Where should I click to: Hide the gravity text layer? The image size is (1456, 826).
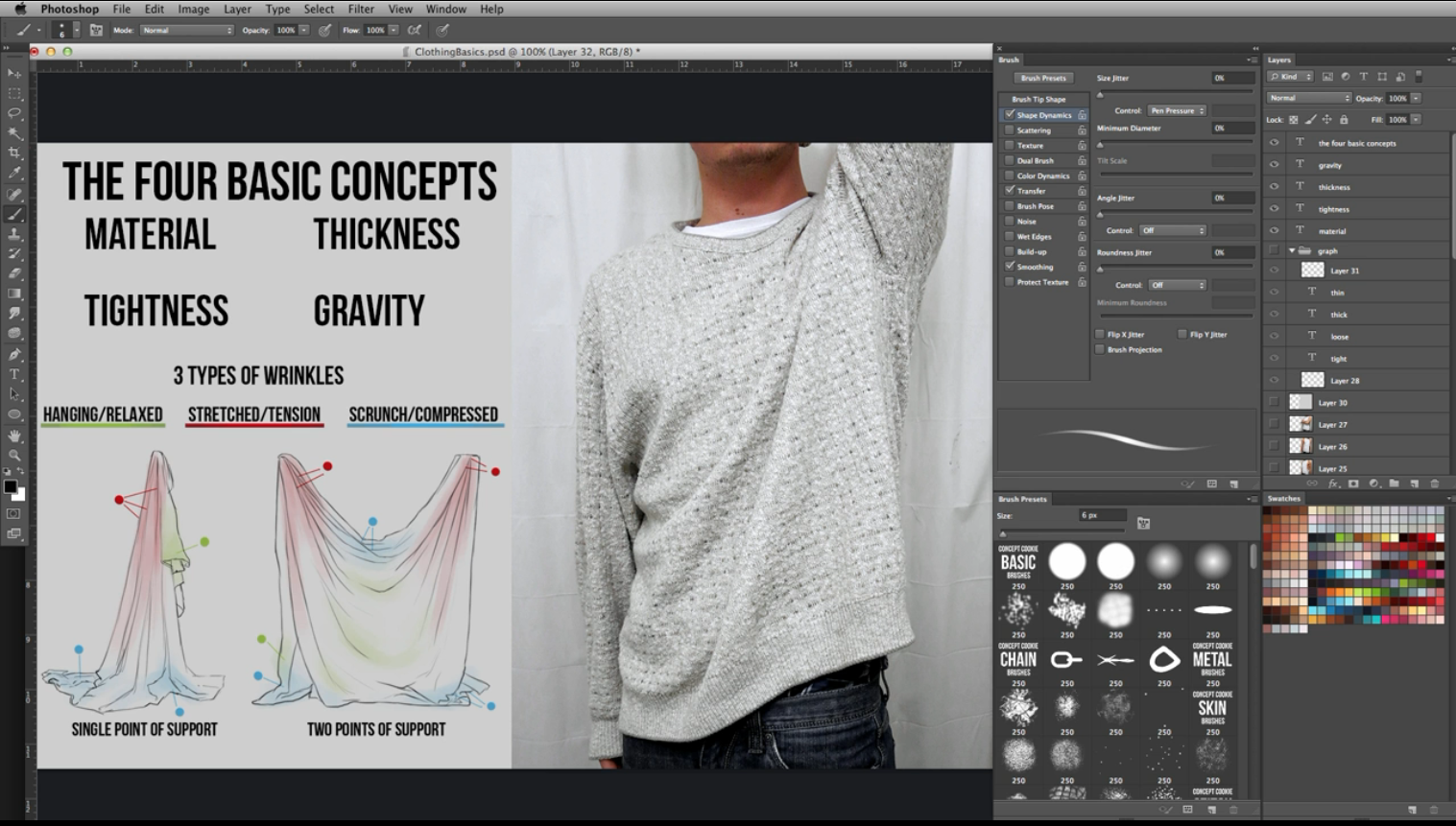coord(1274,165)
